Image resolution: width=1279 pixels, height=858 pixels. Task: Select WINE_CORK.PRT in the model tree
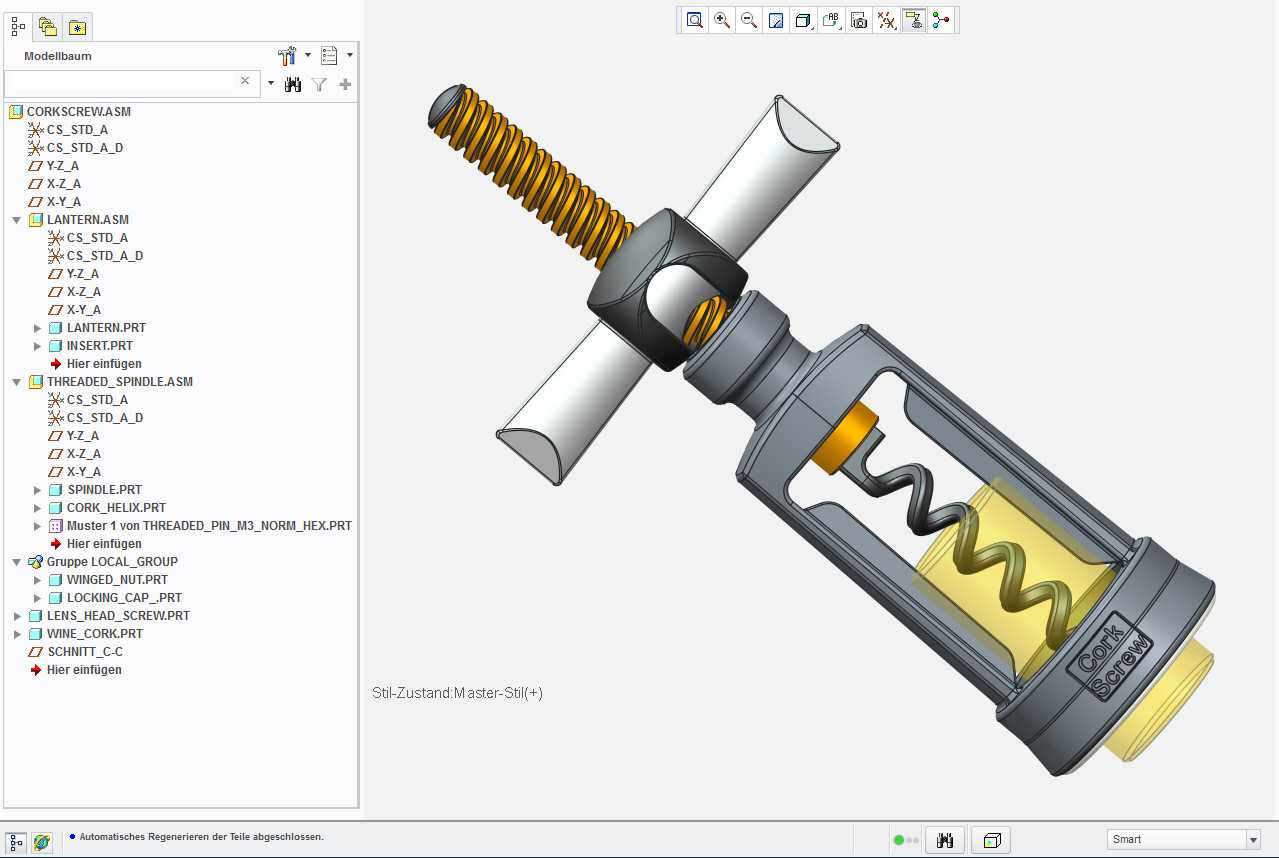(95, 634)
